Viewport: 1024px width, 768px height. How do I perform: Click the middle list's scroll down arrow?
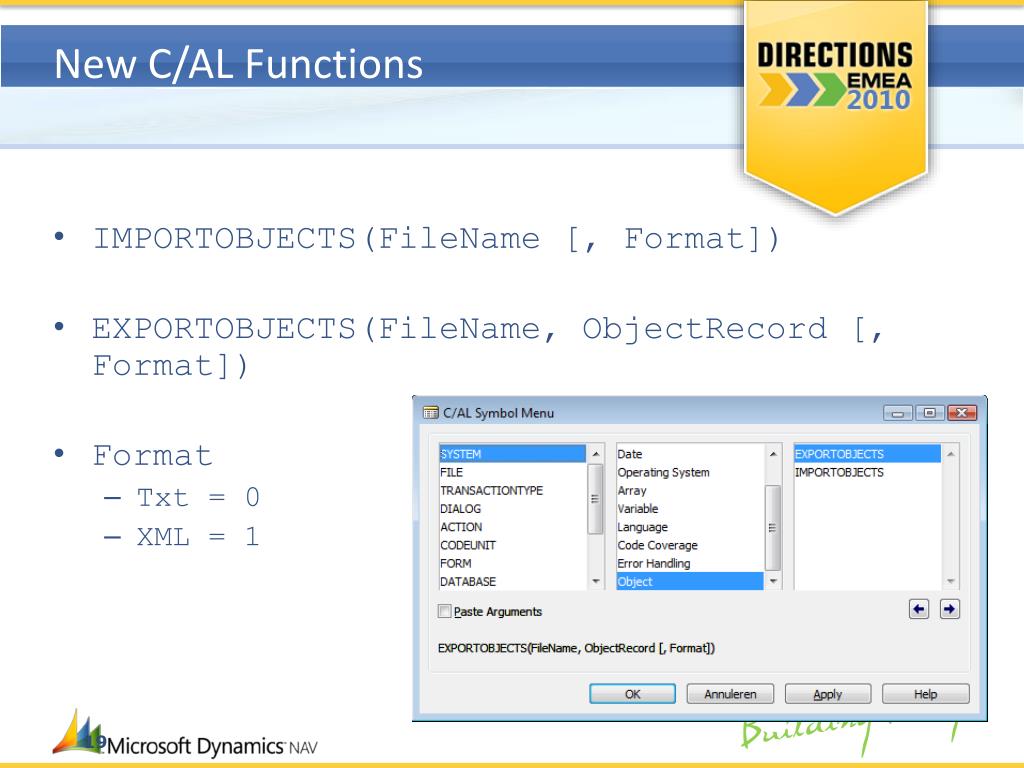click(773, 581)
